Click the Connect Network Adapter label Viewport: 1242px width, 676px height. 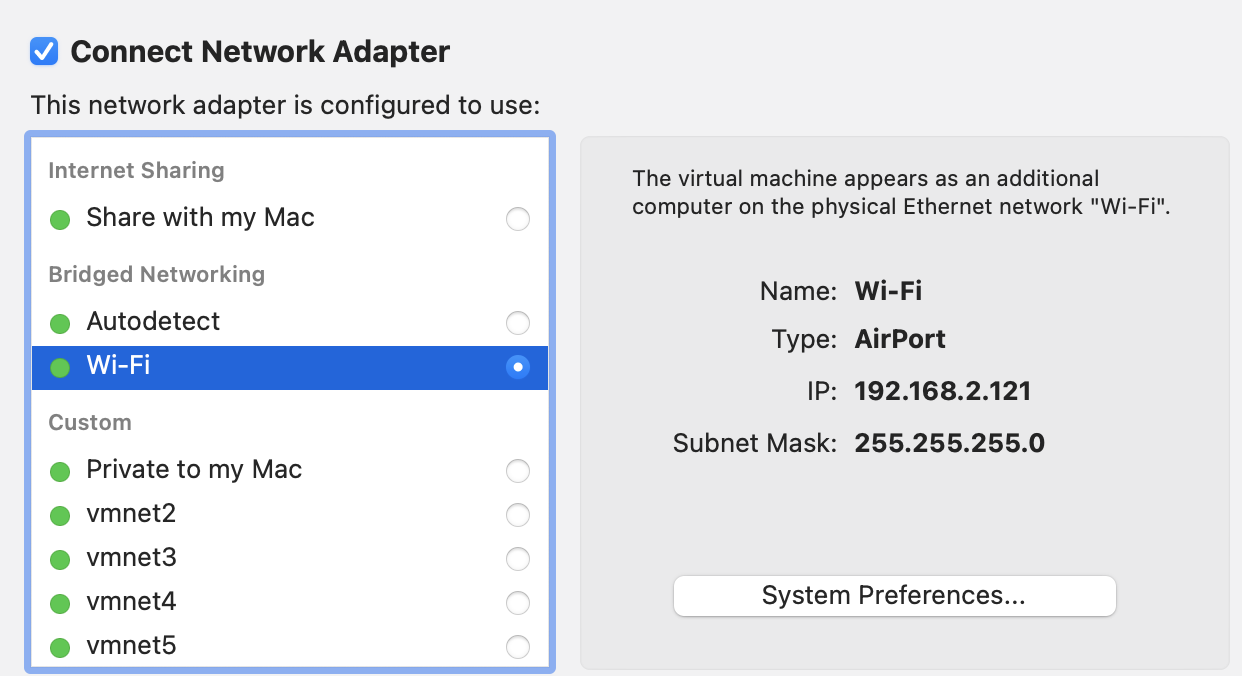coord(260,52)
